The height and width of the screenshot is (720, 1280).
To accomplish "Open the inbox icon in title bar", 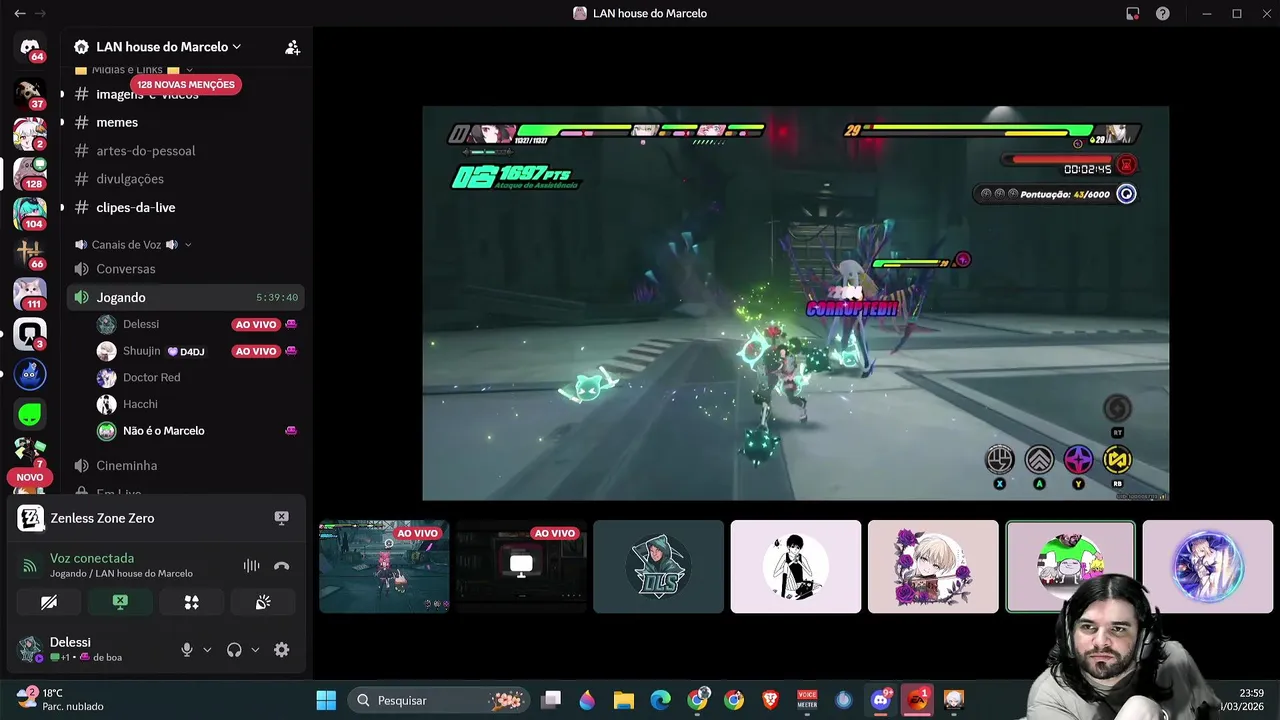I will [x=1133, y=14].
